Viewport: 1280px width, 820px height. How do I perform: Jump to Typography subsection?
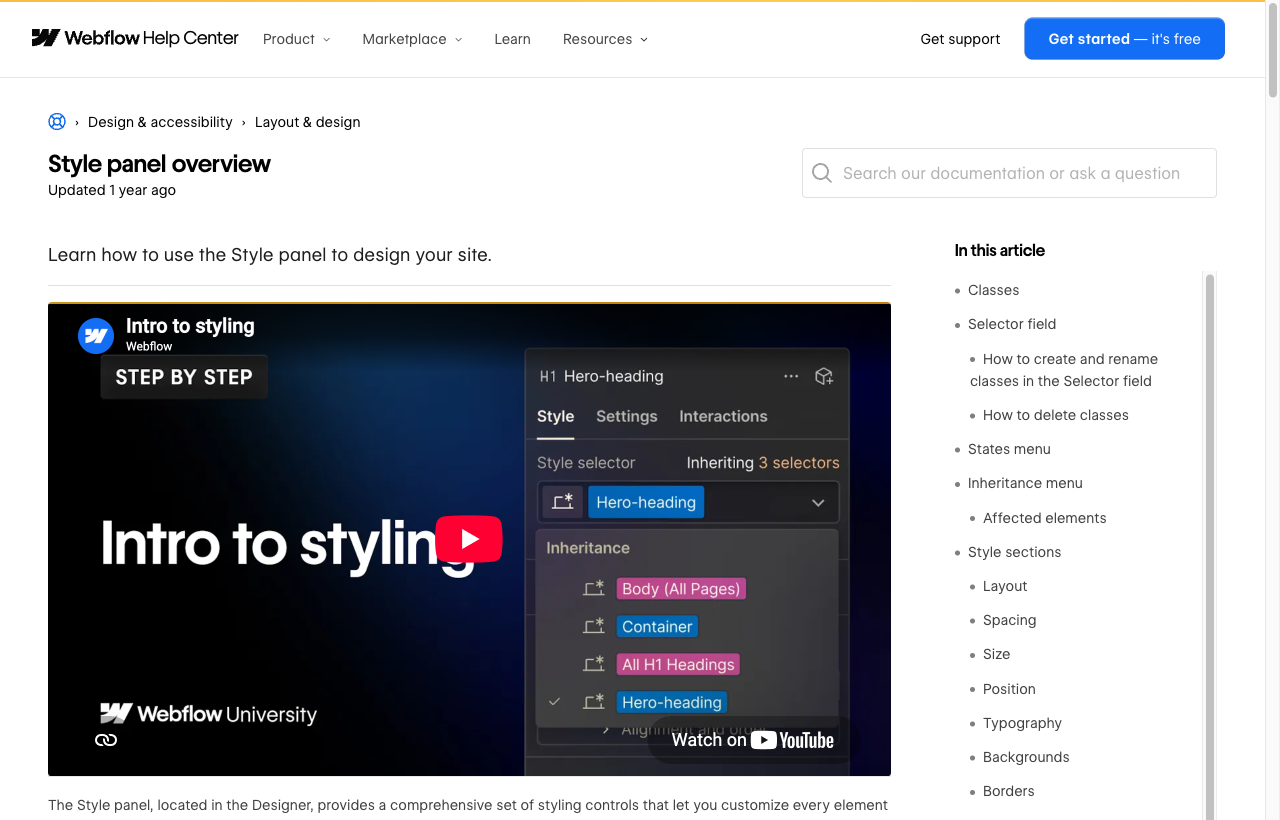coord(1022,723)
